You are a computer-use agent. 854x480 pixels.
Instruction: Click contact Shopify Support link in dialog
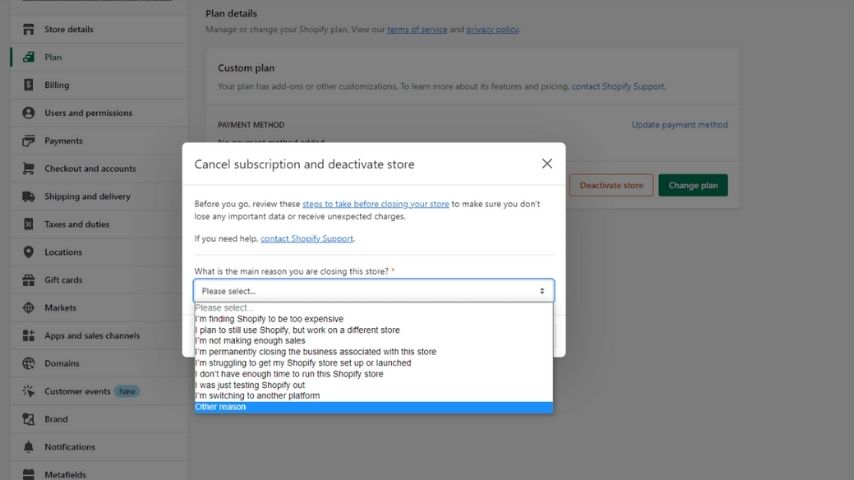pos(307,238)
